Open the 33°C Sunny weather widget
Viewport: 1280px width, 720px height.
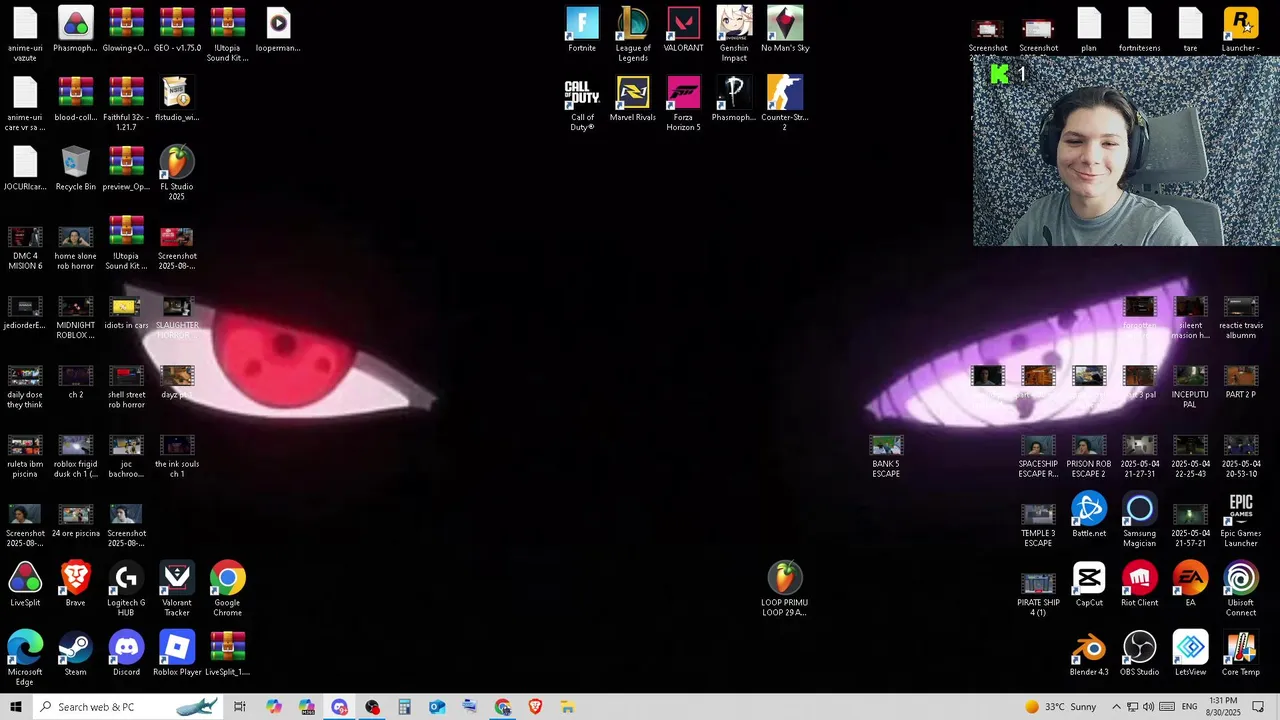[1061, 707]
